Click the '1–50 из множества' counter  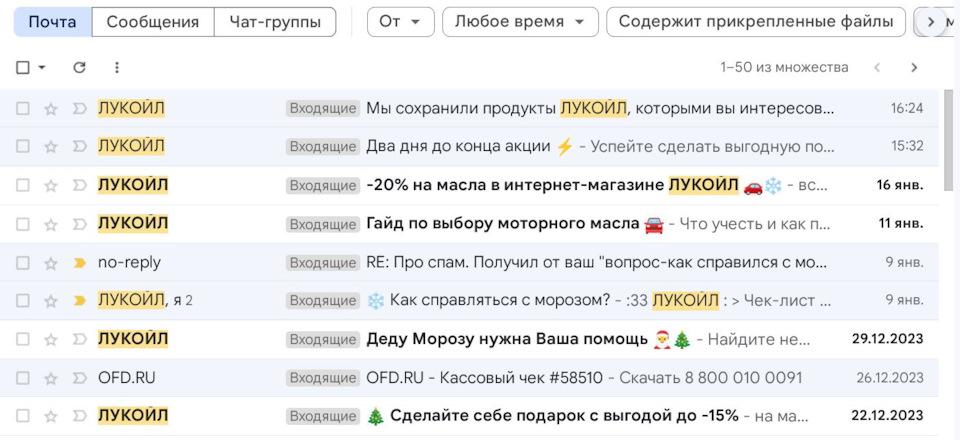coord(784,67)
